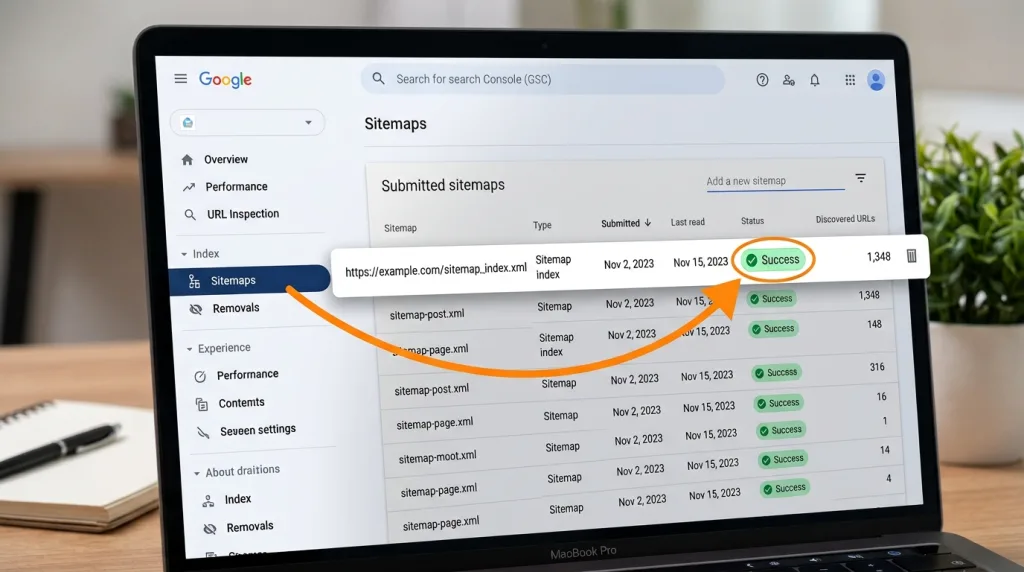Image resolution: width=1024 pixels, height=572 pixels.
Task: Open the https://example.com/sitemap_index.xml link
Action: tap(436, 269)
